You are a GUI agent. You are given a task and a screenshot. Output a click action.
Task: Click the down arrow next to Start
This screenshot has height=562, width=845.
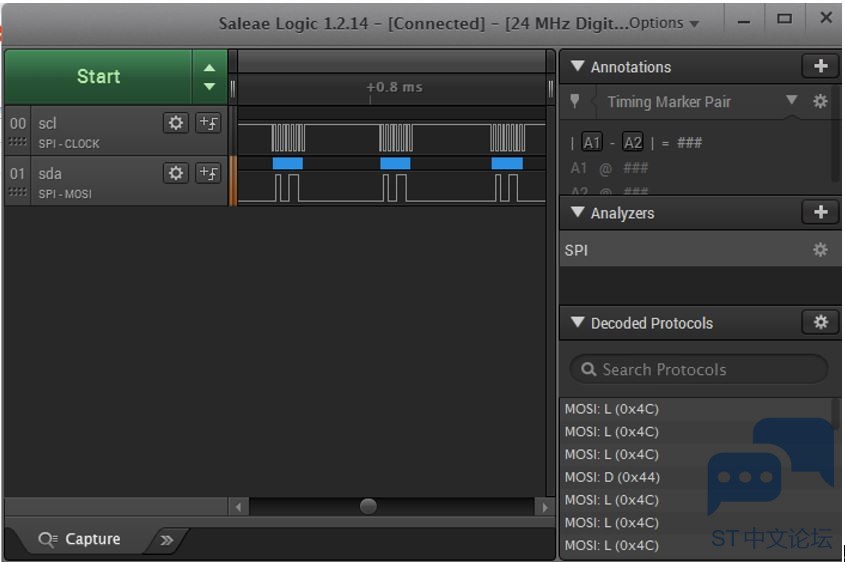click(210, 86)
